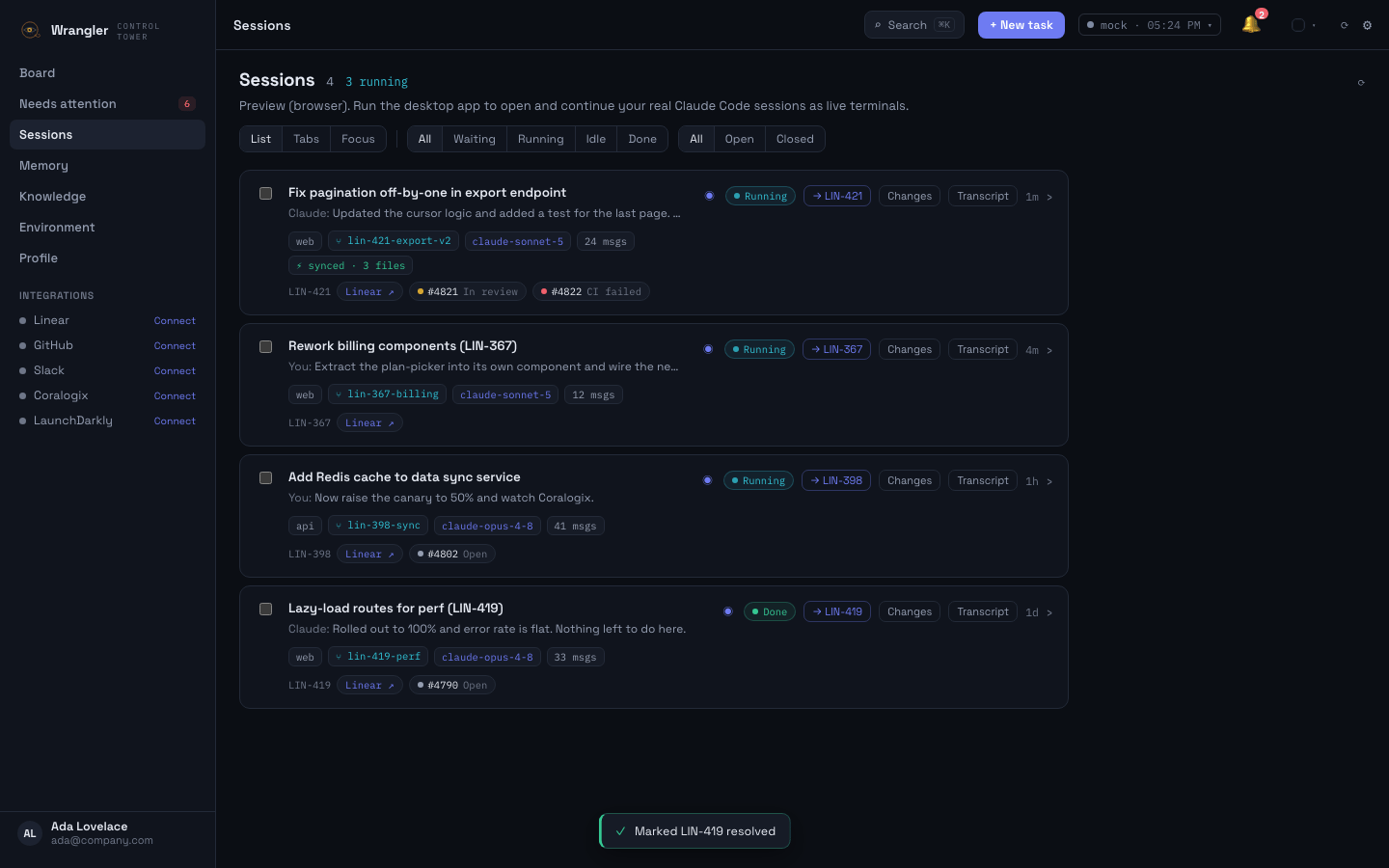Image resolution: width=1389 pixels, height=868 pixels.
Task: Filter sessions by Waiting
Action: [x=474, y=139]
